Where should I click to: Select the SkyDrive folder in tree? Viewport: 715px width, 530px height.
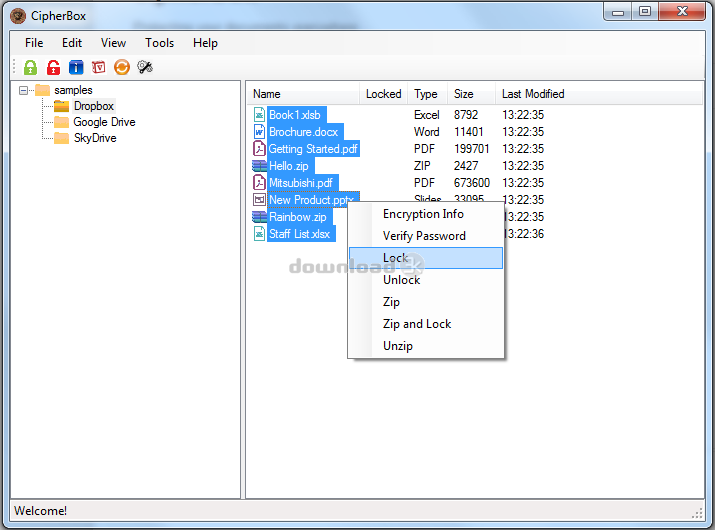pyautogui.click(x=94, y=138)
